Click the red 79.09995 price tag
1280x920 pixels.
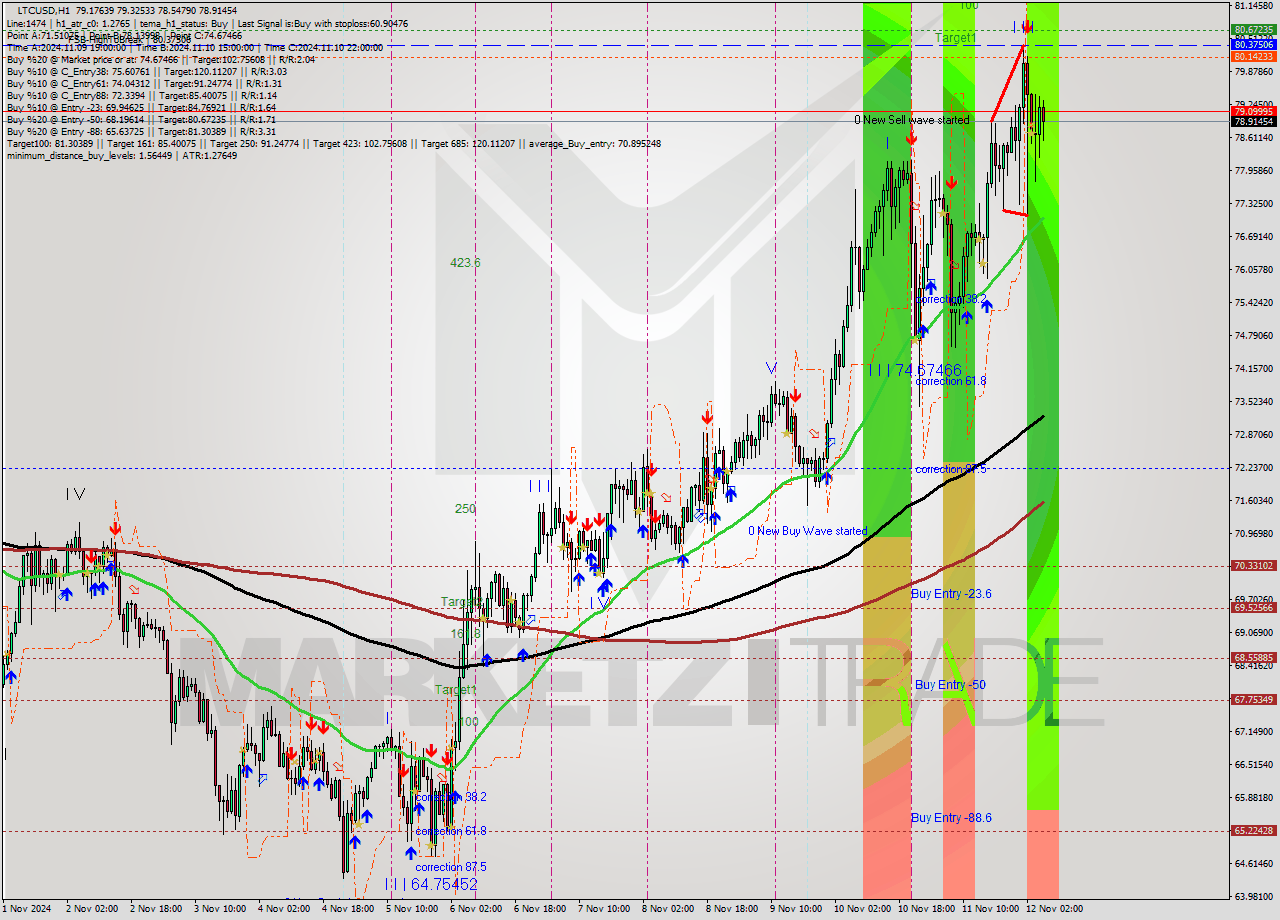(x=1253, y=111)
